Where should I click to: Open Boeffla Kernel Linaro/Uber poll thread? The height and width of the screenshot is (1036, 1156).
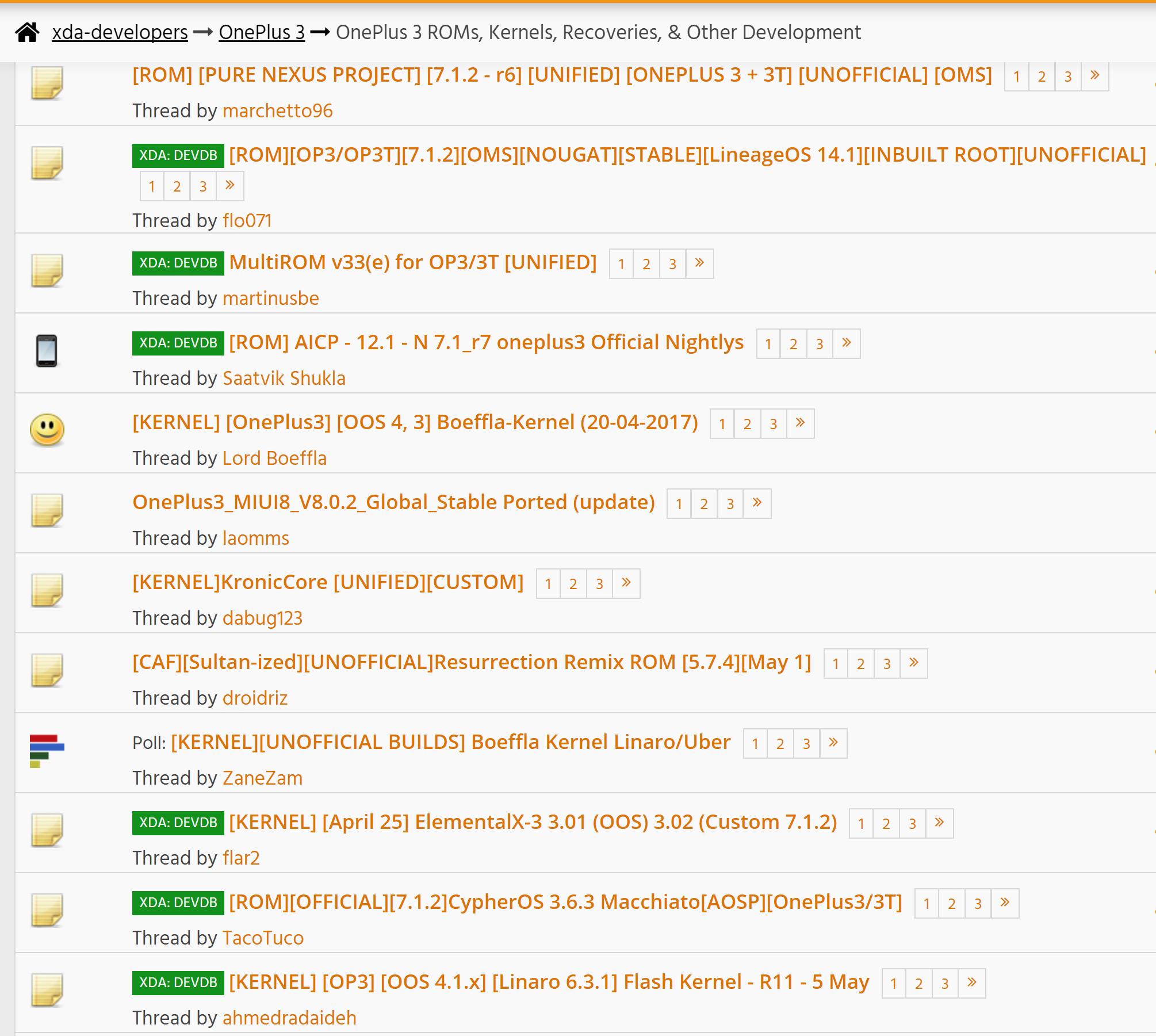pos(450,742)
